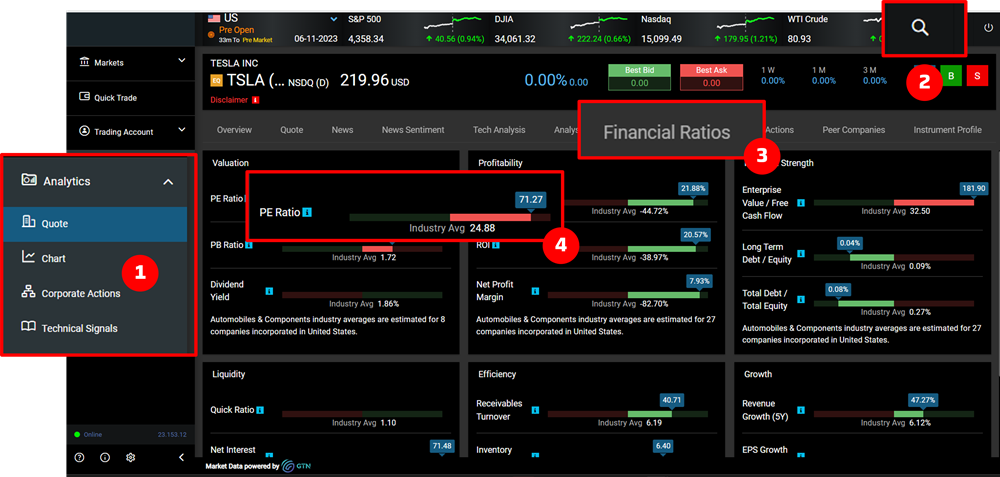
Task: Click the Enterprise Value / Free Cash Flow bar
Action: pos(893,203)
